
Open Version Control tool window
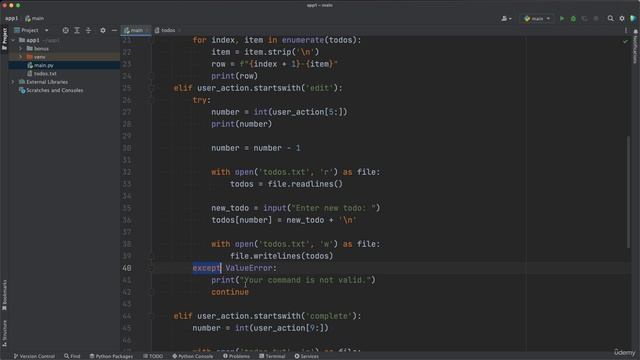click(x=34, y=356)
